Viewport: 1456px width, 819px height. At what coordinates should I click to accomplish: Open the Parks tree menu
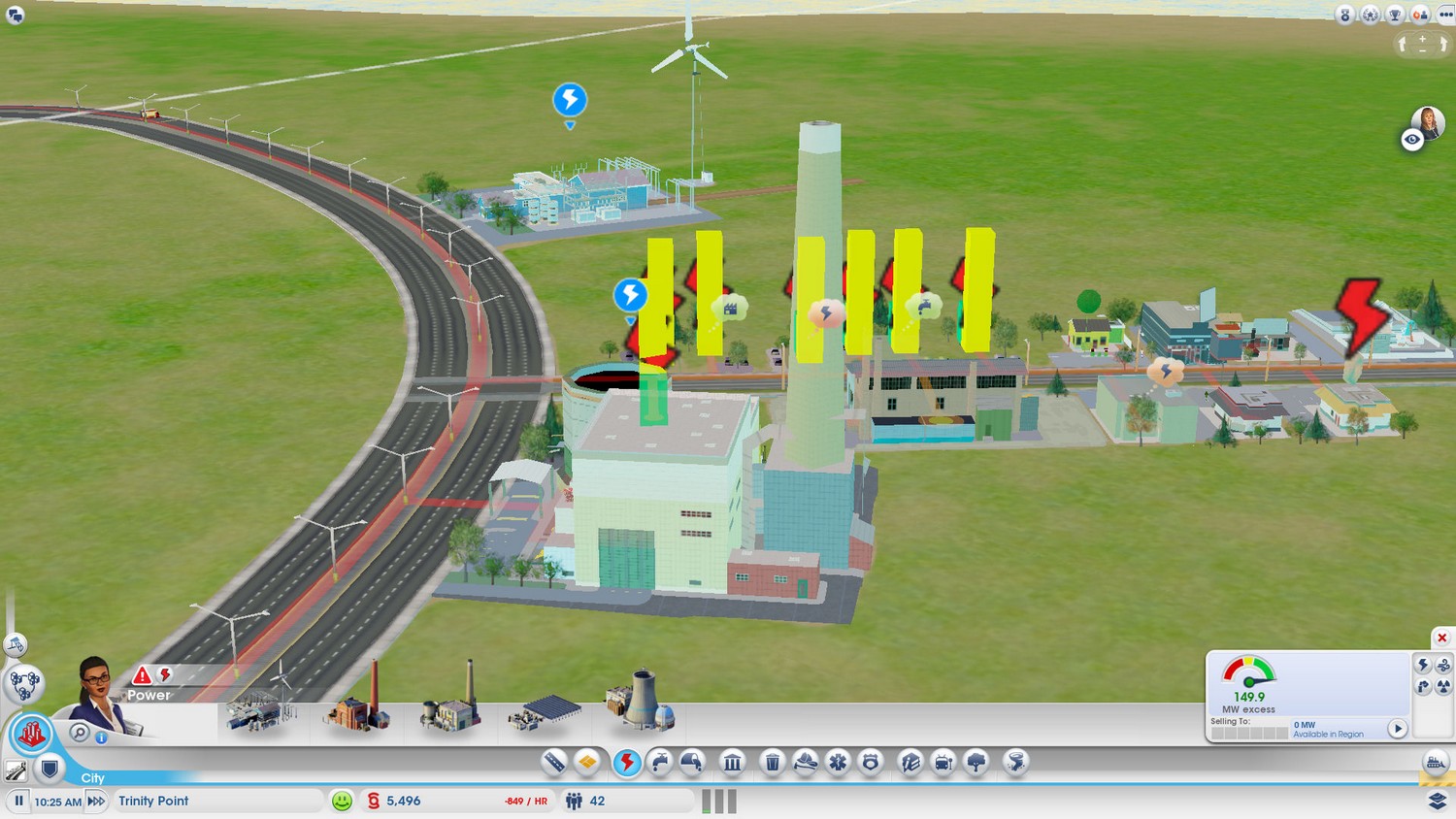pos(976,763)
